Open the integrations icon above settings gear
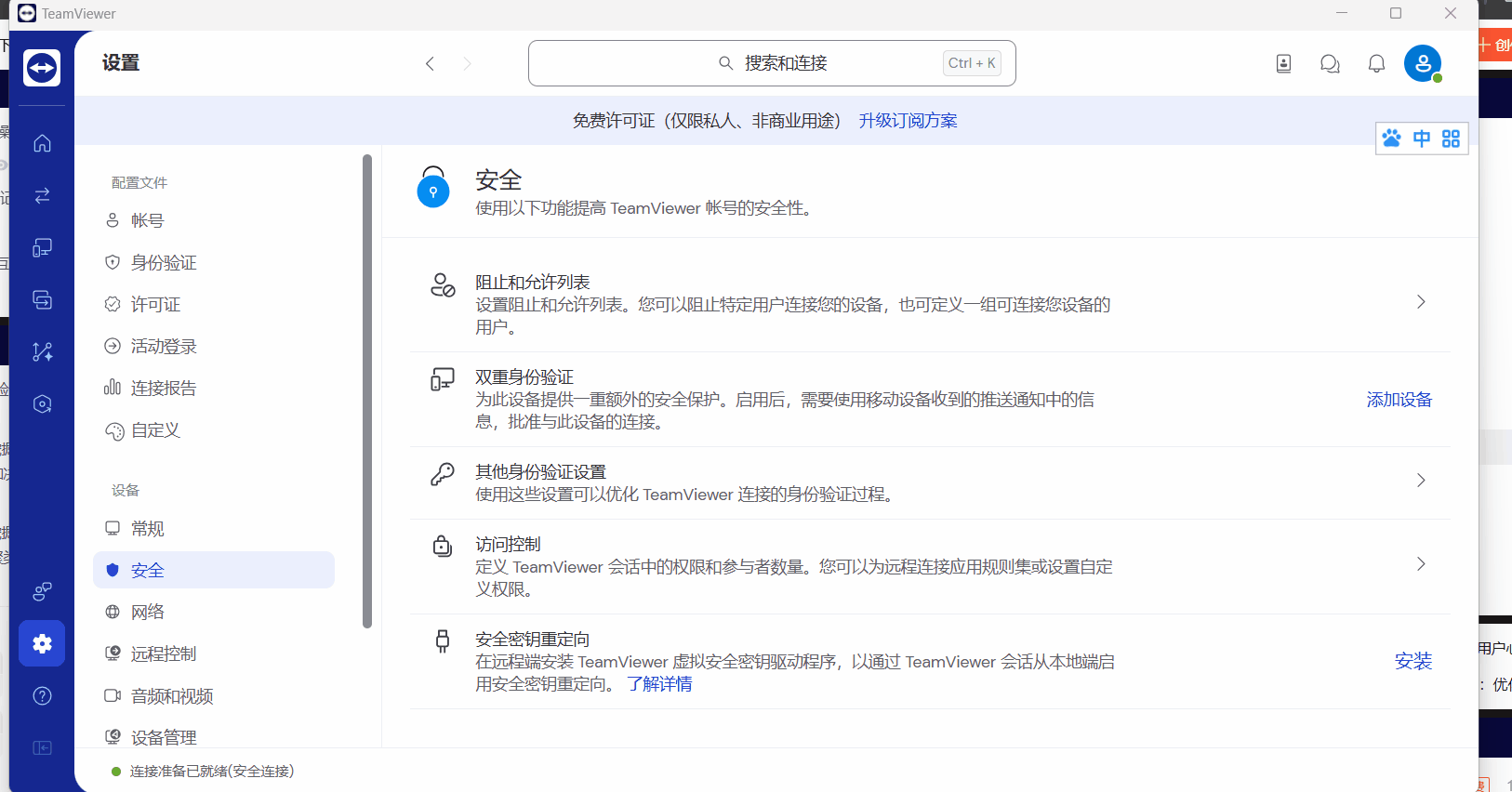 click(x=42, y=591)
